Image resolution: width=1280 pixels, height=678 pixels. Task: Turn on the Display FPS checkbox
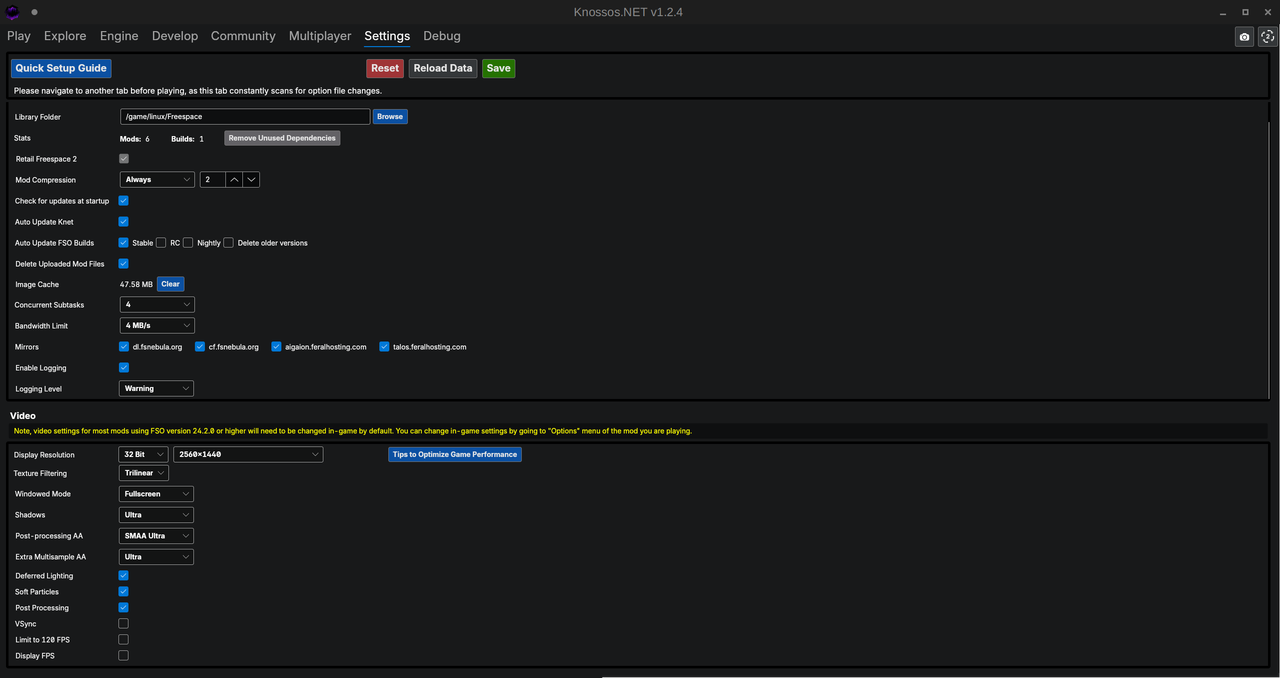[x=124, y=656]
